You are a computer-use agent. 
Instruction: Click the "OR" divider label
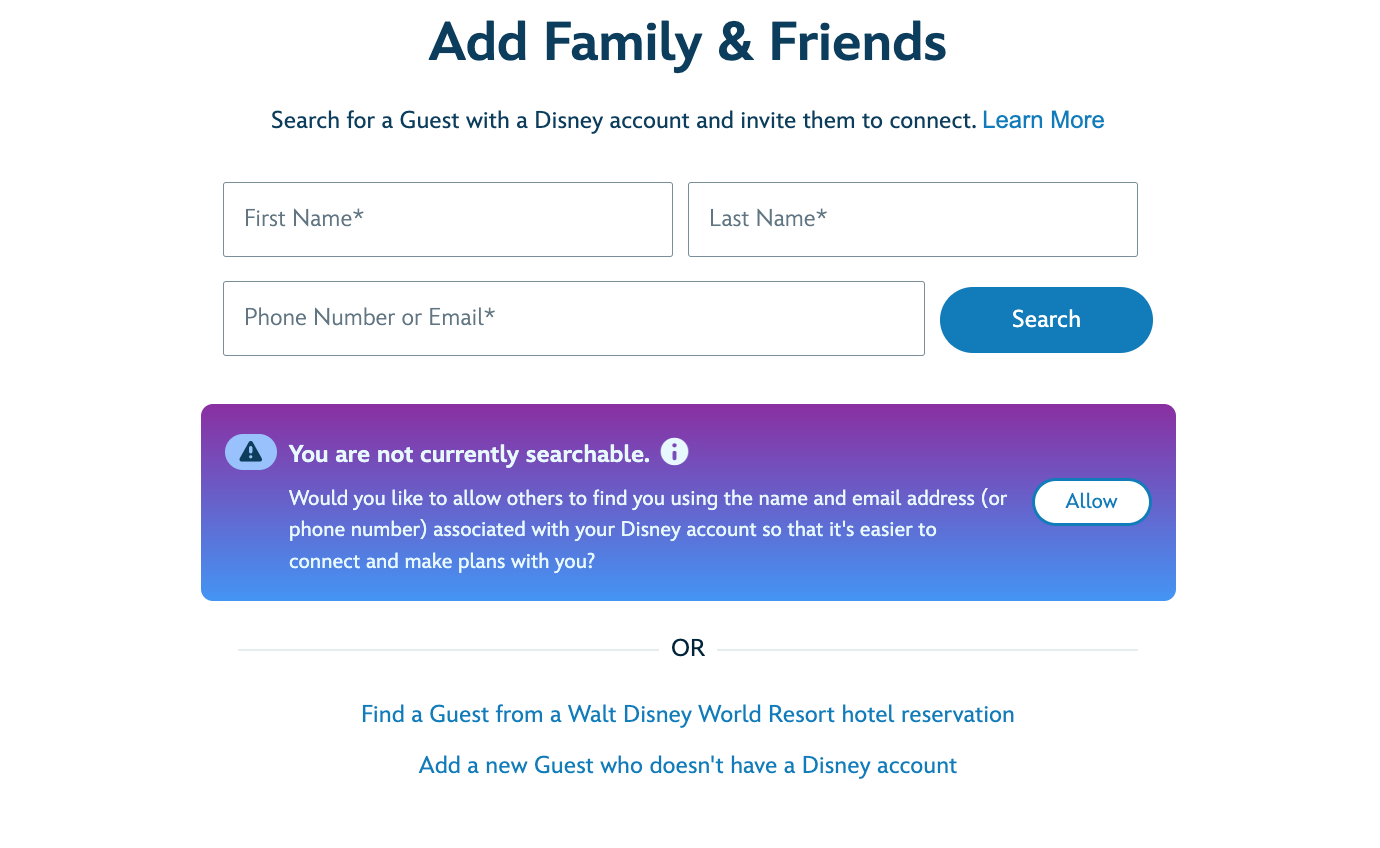[x=688, y=649]
